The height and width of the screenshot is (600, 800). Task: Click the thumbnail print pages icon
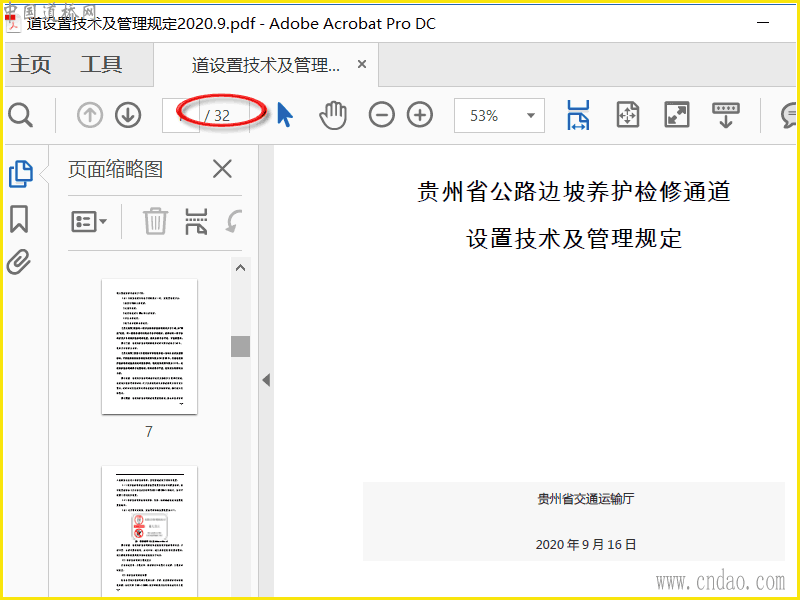196,221
